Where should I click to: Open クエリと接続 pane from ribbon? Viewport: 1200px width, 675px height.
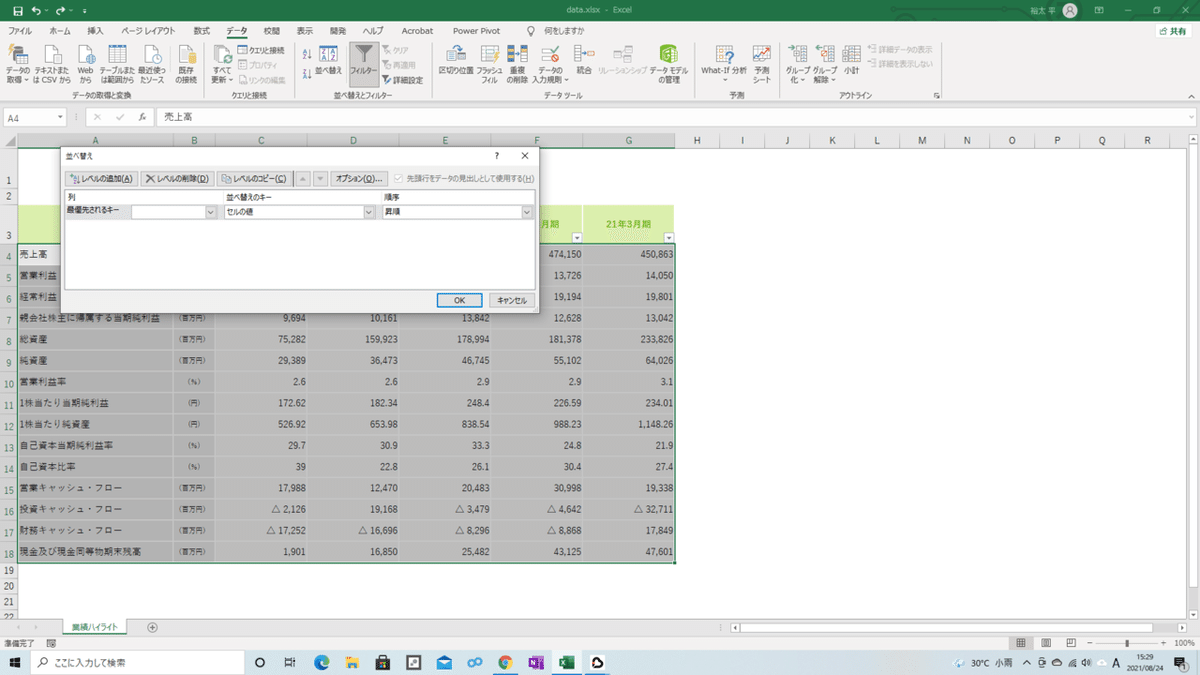[x=261, y=50]
